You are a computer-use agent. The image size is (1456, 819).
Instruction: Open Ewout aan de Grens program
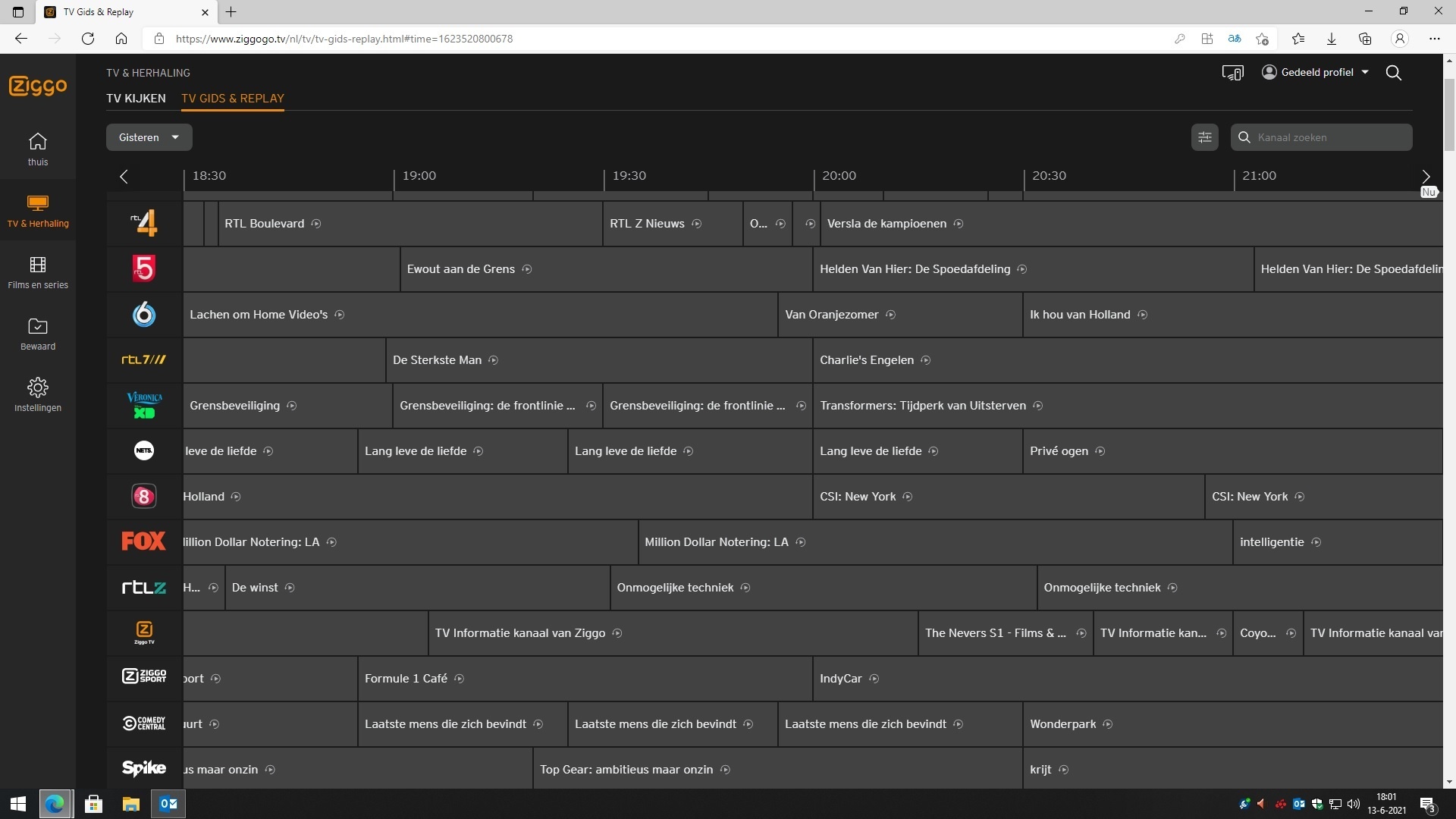tap(606, 269)
